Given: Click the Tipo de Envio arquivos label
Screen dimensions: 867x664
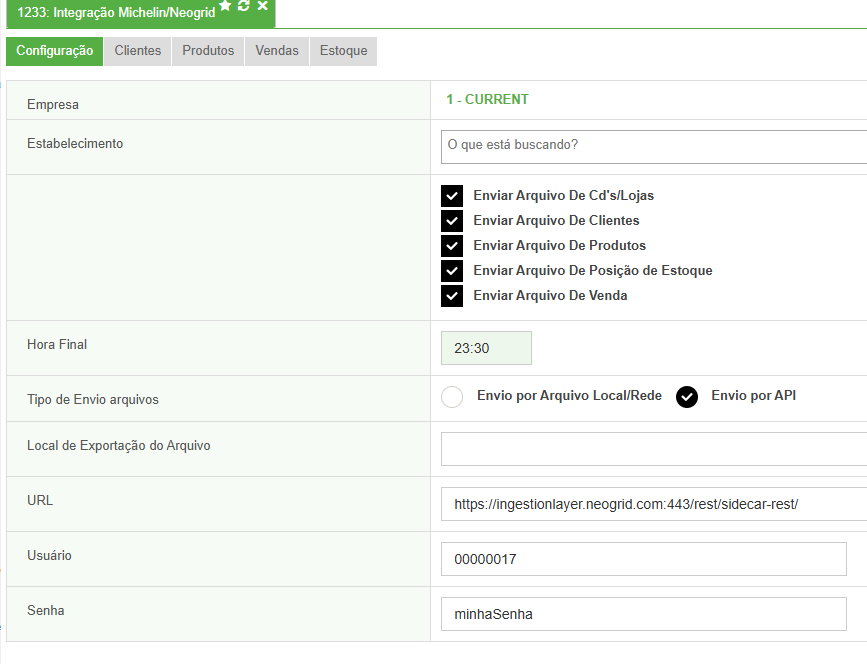Looking at the screenshot, I should tap(93, 400).
